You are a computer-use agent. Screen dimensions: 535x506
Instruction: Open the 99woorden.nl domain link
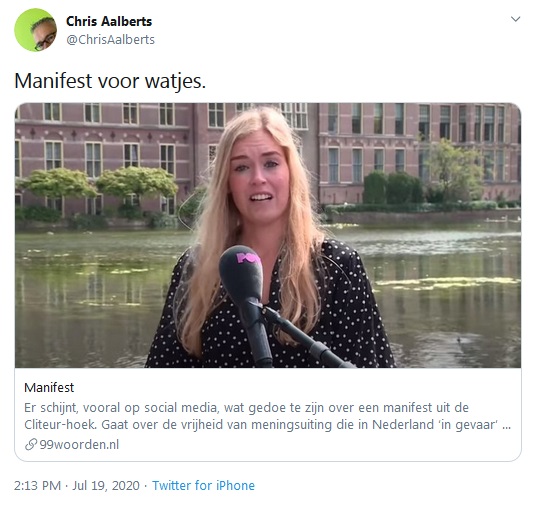pyautogui.click(x=79, y=445)
